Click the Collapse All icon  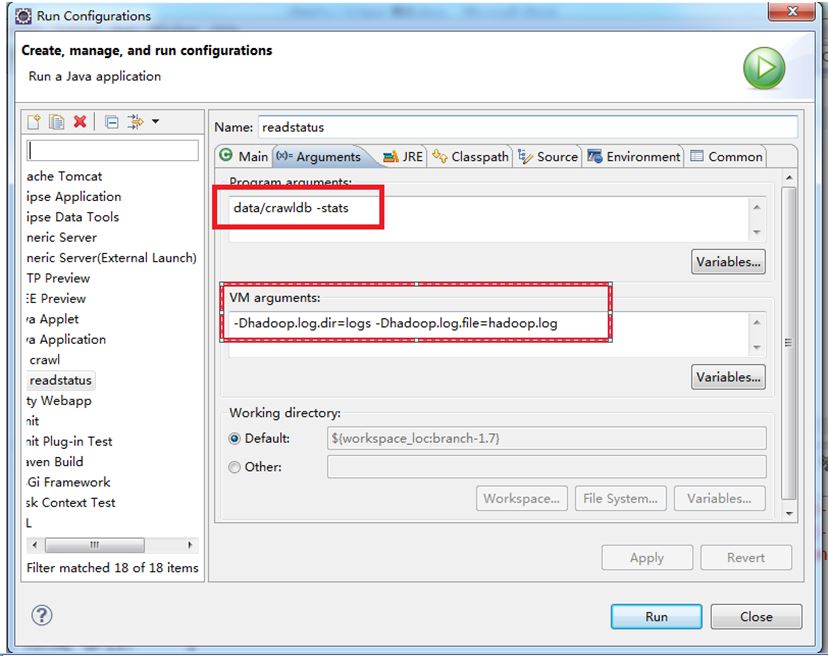pos(111,122)
